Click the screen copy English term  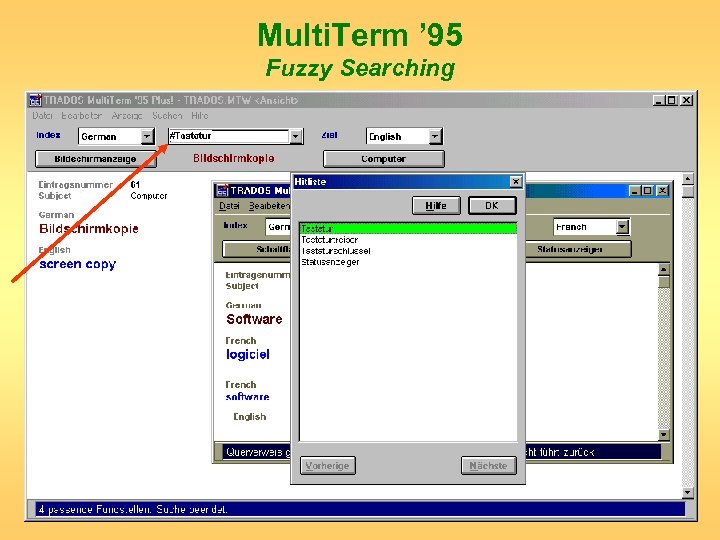78,264
